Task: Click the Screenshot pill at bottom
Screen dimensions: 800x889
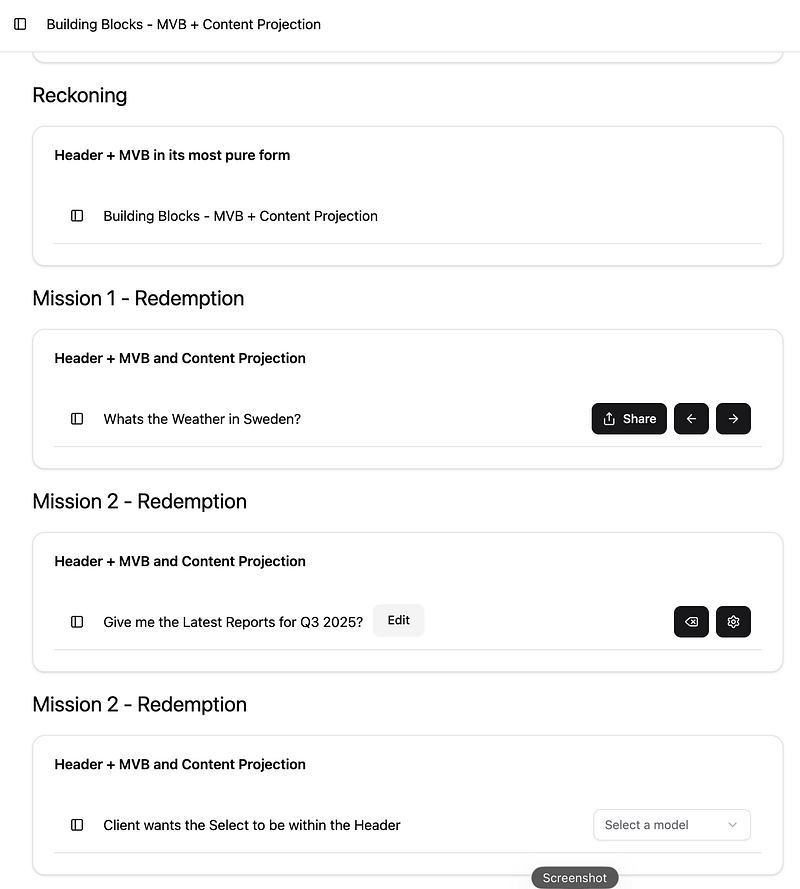Action: click(x=574, y=878)
